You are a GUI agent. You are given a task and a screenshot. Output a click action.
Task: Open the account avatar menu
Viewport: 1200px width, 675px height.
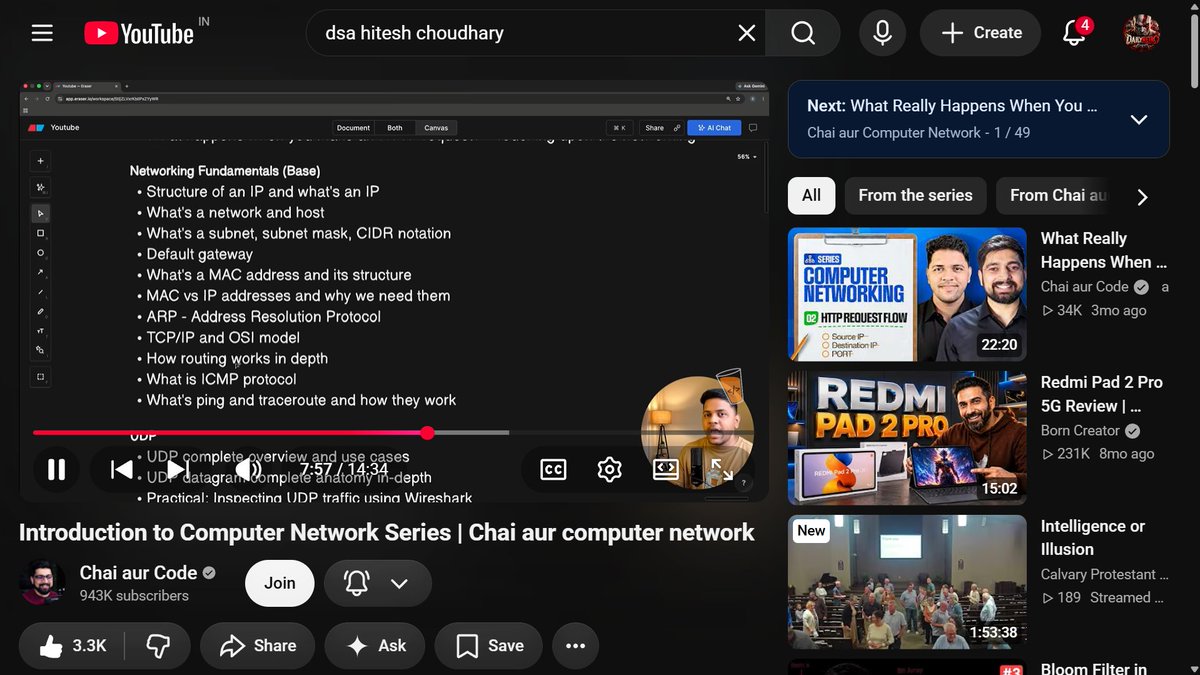(x=1141, y=33)
